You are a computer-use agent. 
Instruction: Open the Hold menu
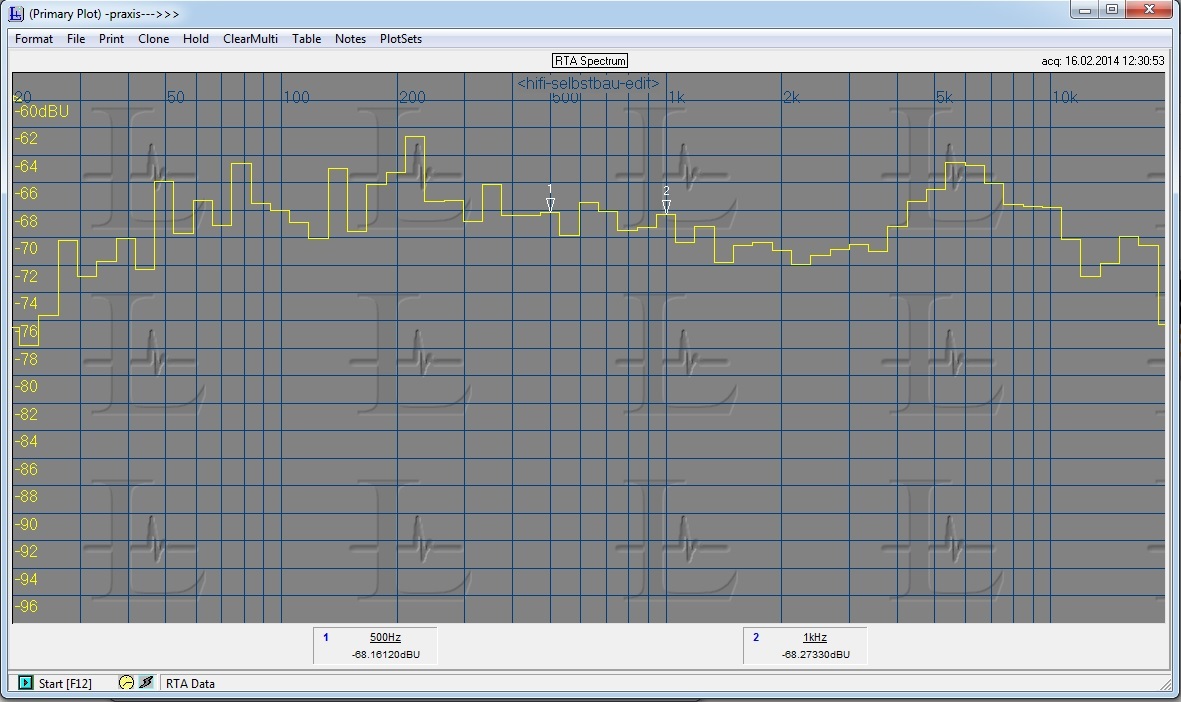pyautogui.click(x=196, y=39)
